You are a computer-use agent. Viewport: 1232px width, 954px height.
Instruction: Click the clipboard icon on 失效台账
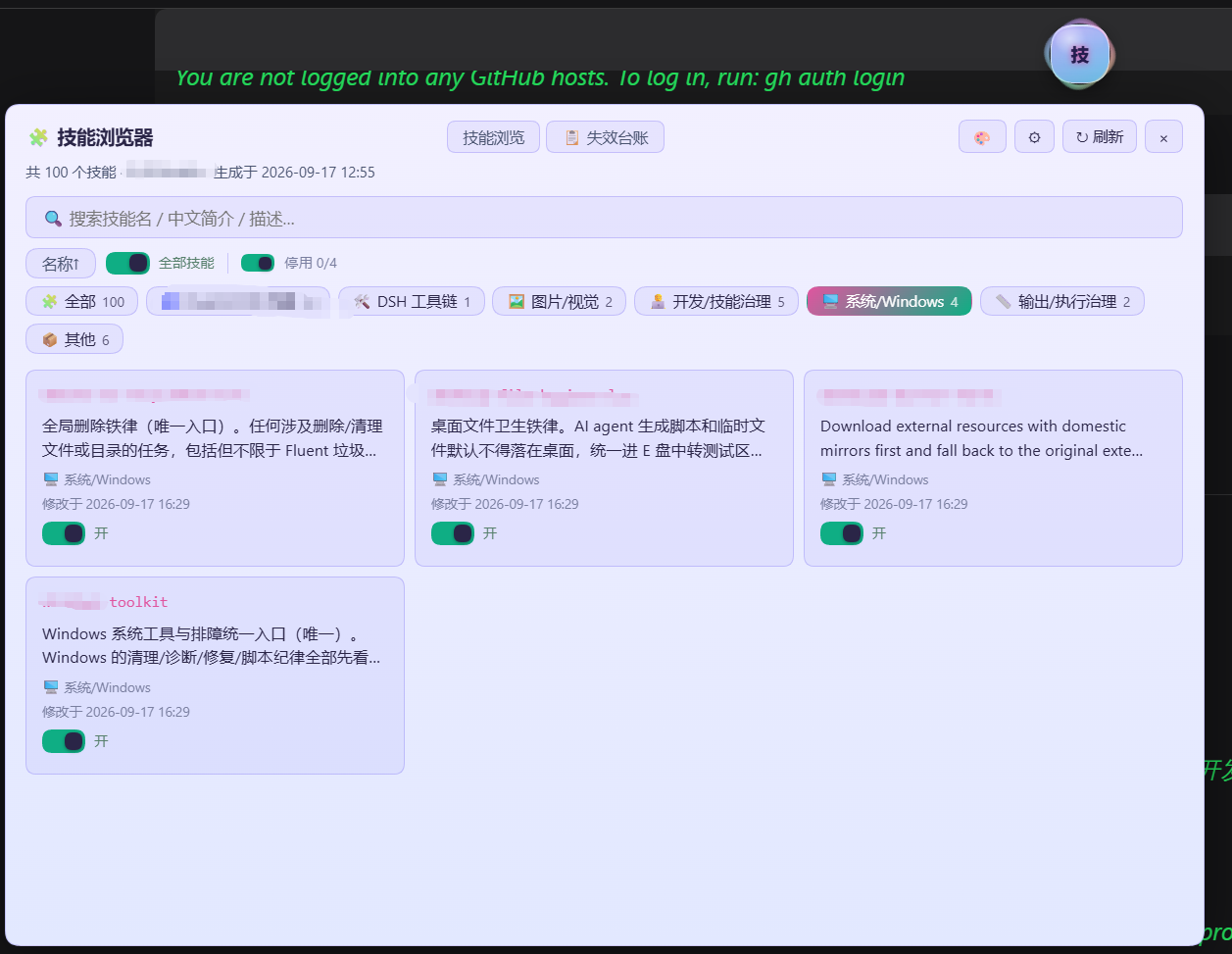(571, 137)
